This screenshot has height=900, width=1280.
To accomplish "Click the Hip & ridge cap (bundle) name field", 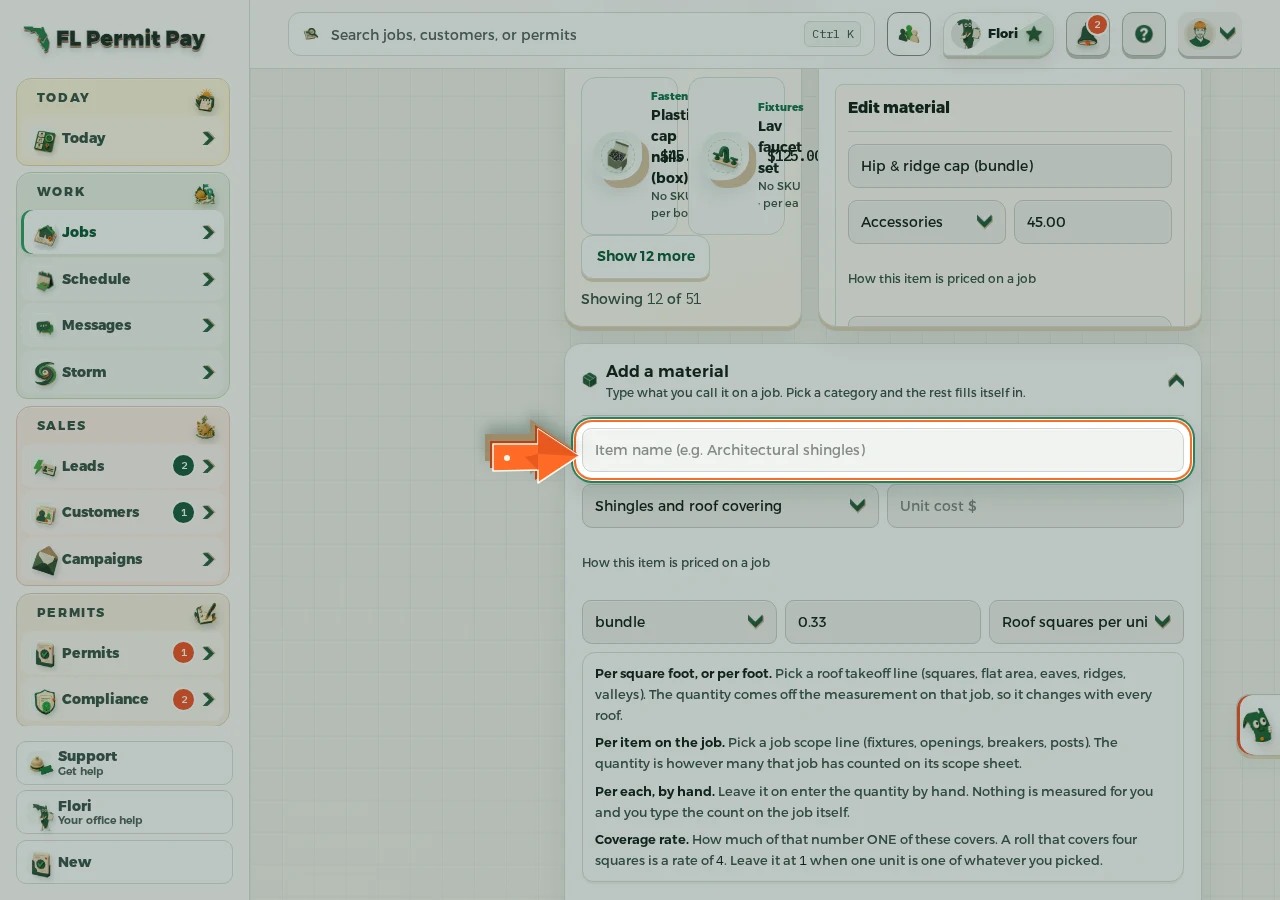I will click(x=1009, y=166).
